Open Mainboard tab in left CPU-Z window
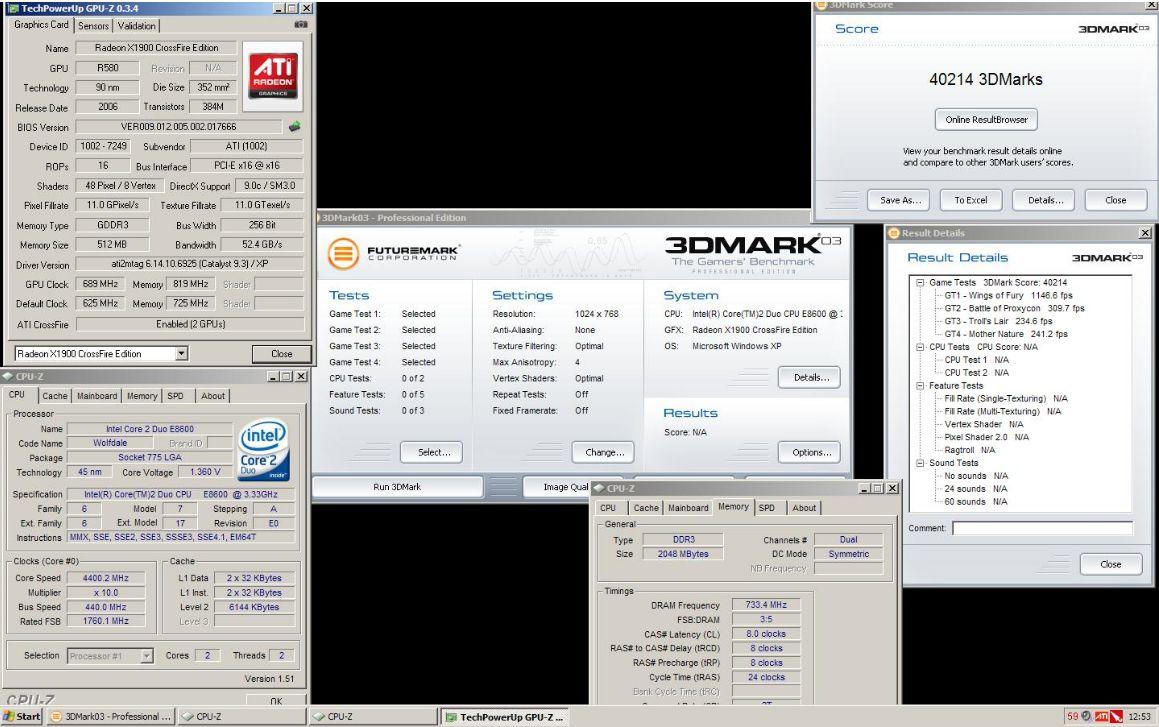Viewport: 1159px width, 727px height. point(98,396)
